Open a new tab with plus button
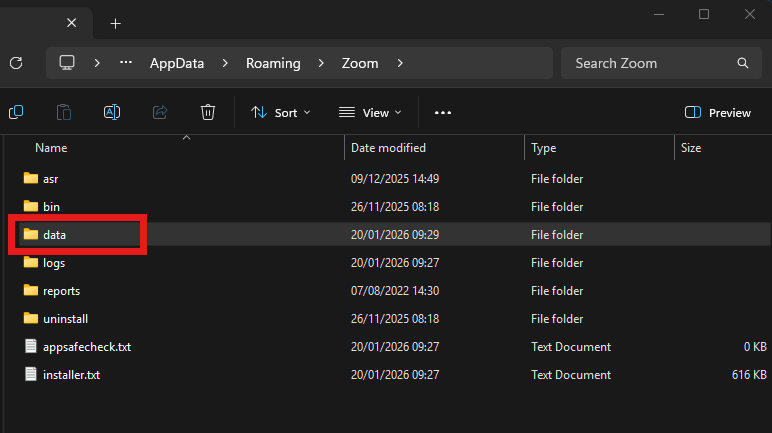Screen dimensions: 772x433 tap(116, 23)
